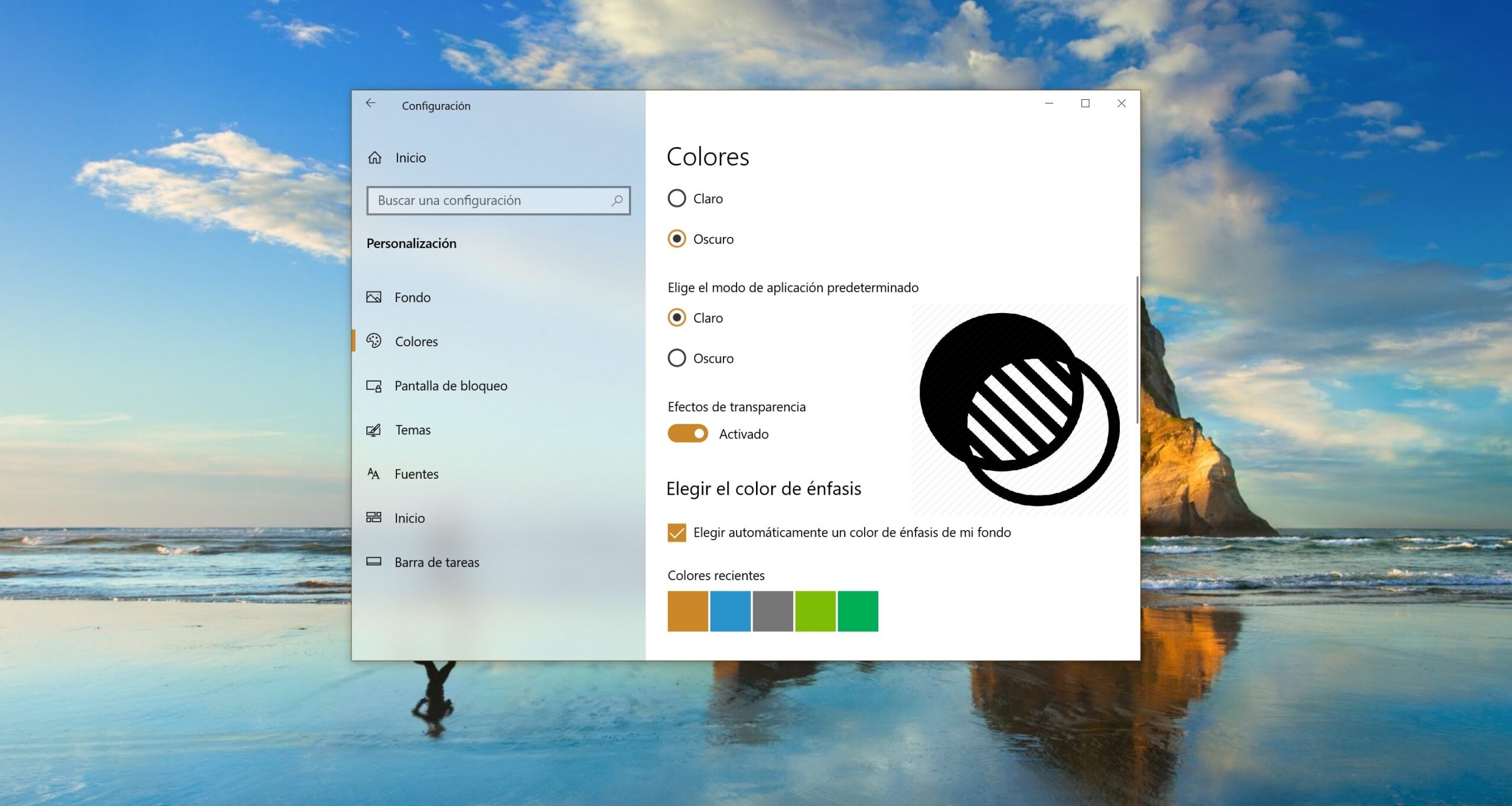Pick the gray recent color swatch
The width and height of the screenshot is (1512, 806).
(x=773, y=611)
